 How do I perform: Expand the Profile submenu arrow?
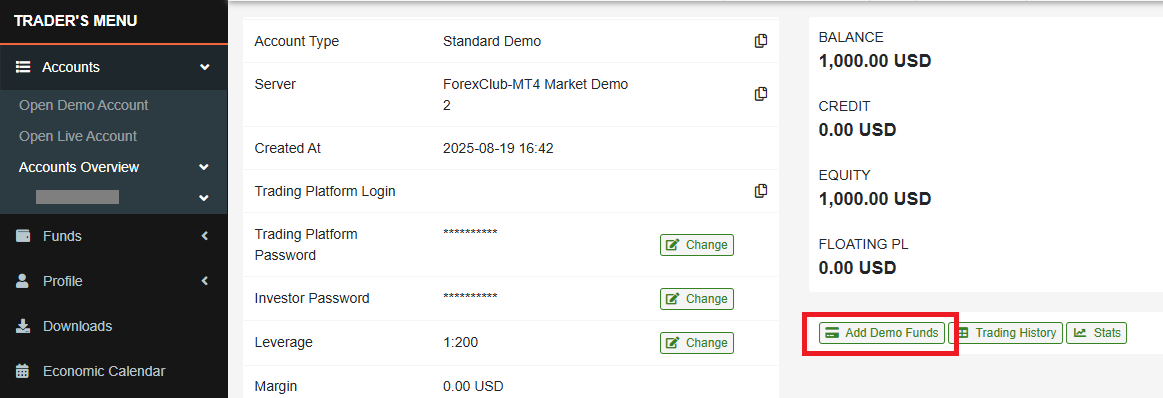point(205,281)
